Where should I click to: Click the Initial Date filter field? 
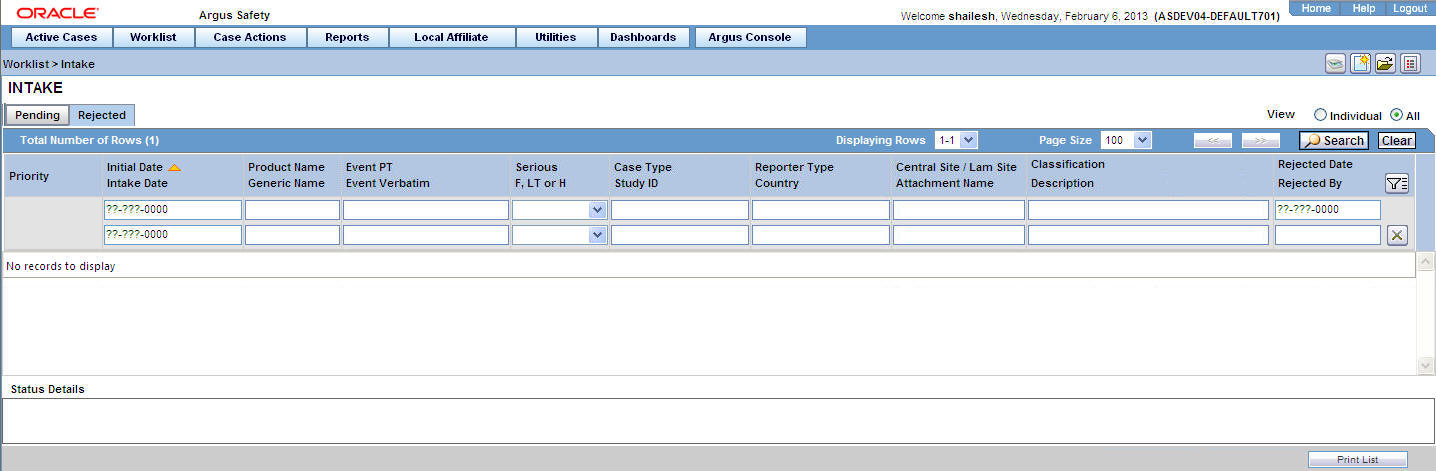click(172, 210)
